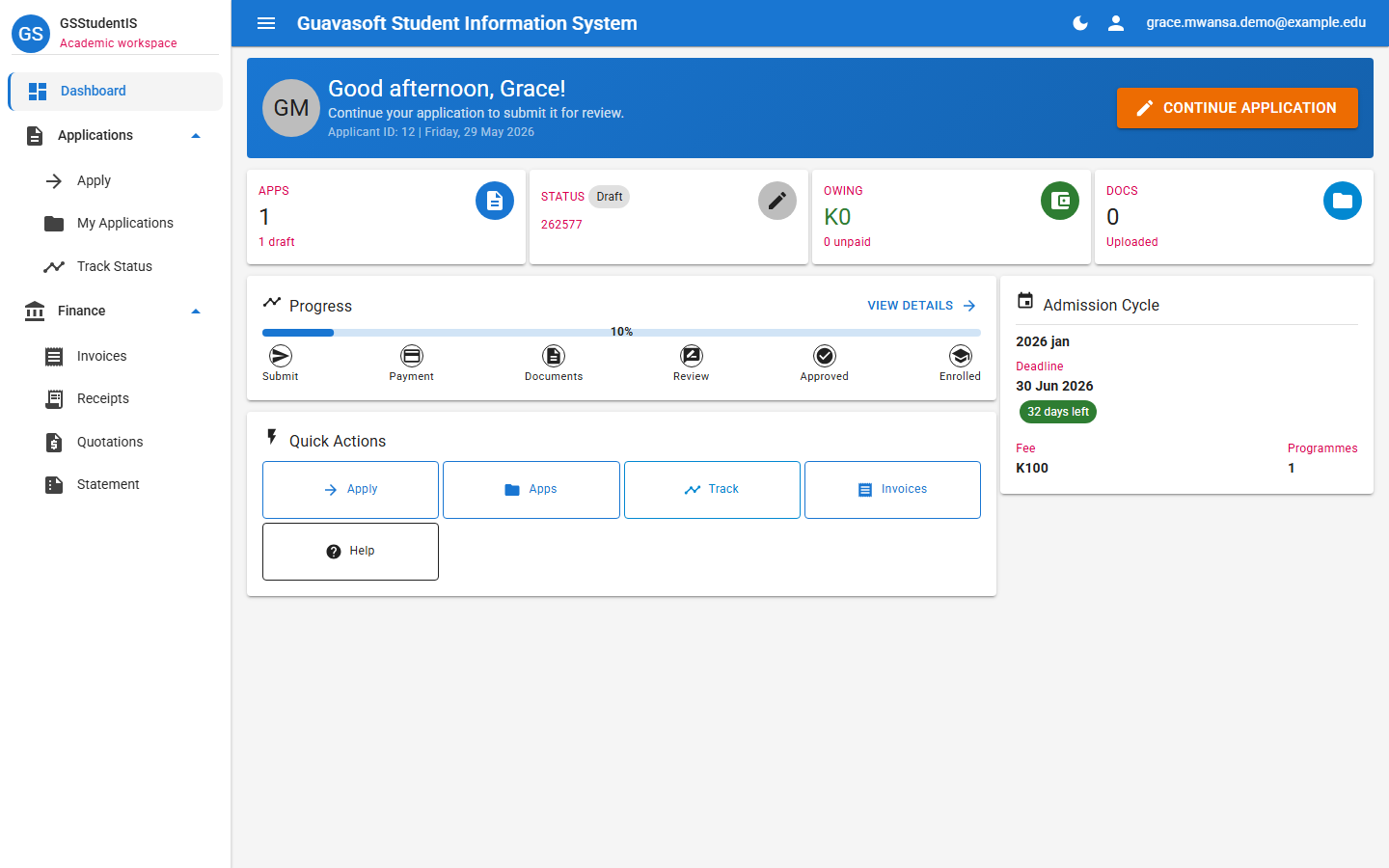Click the Approved step icon
This screenshot has width=1389, height=868.
825,356
